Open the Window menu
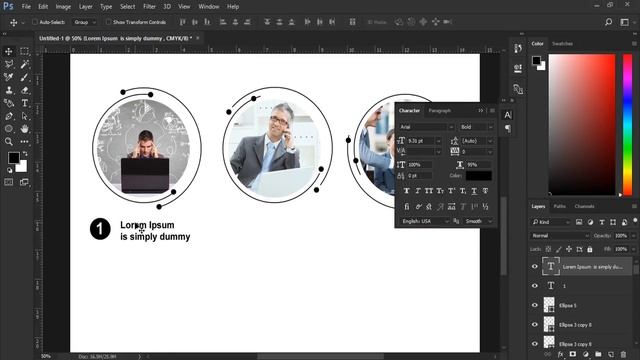 tap(209, 7)
